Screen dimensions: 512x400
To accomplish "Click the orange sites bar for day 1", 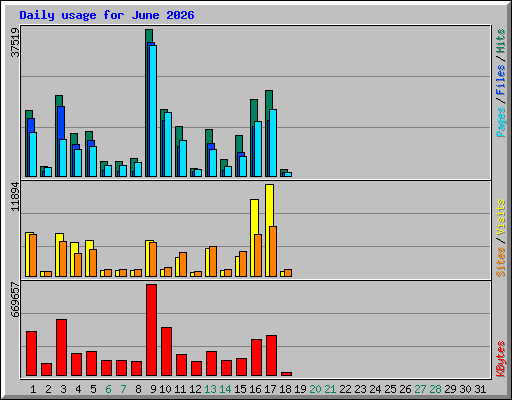I will pyautogui.click(x=33, y=255).
